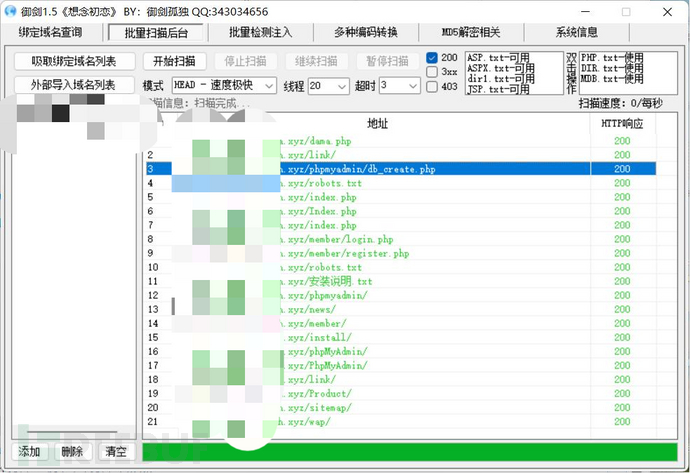Click the domain list horizontal scrollbar
Image resolution: width=690 pixels, height=473 pixels.
[73, 432]
